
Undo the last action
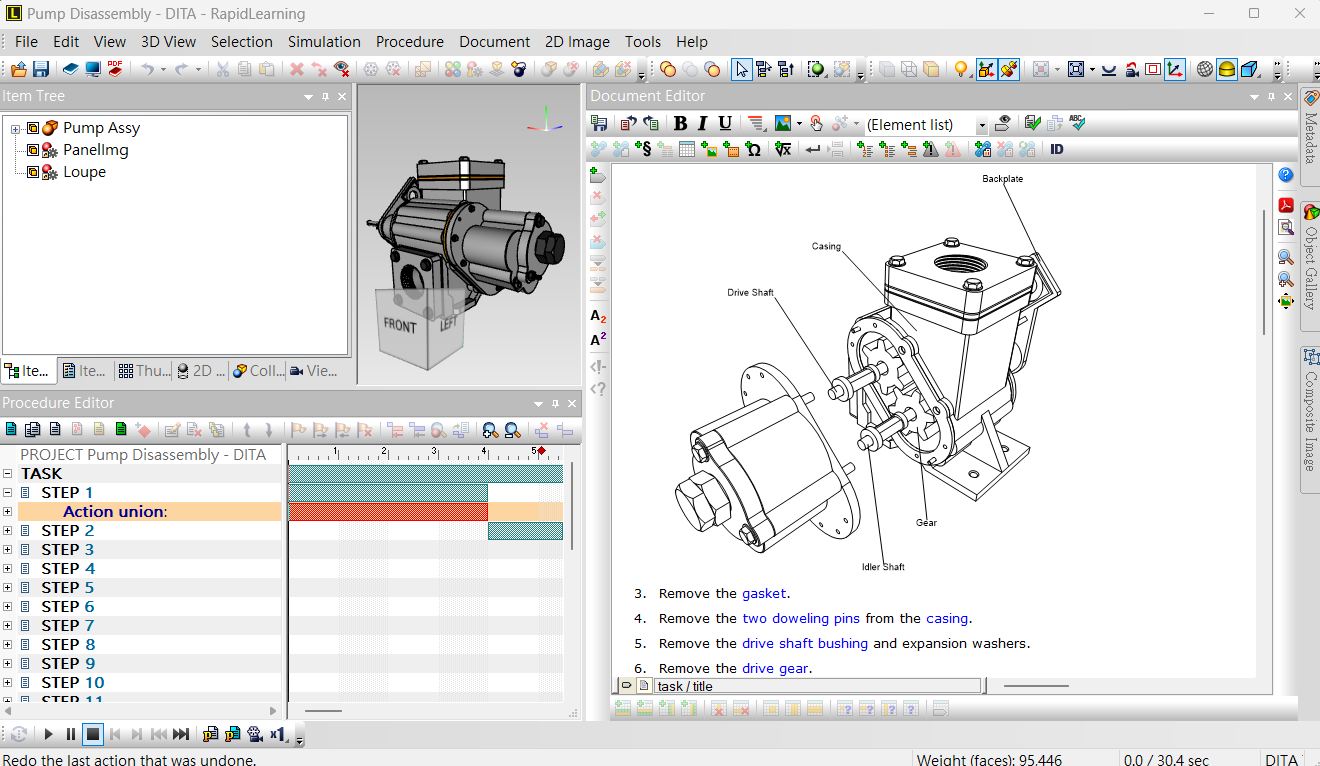[x=148, y=69]
